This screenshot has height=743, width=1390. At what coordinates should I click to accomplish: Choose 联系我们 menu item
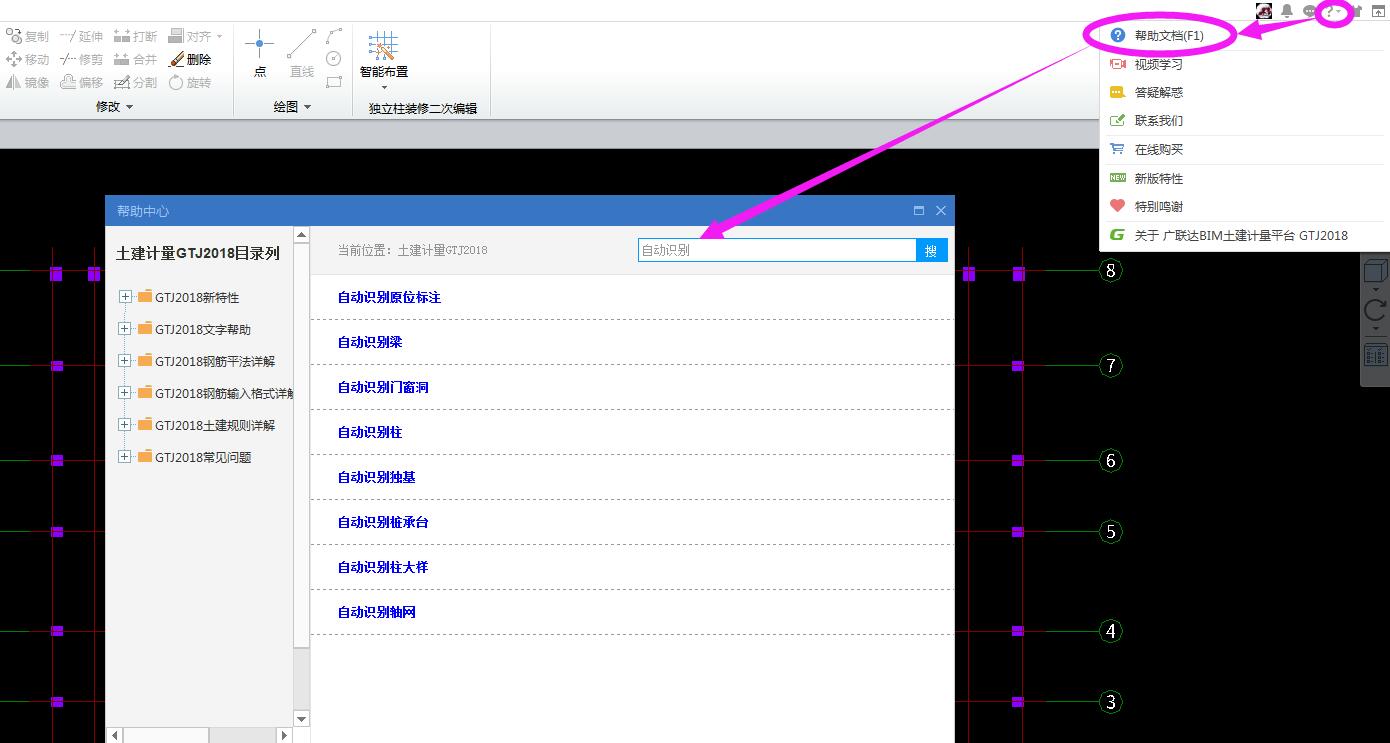pos(1244,120)
